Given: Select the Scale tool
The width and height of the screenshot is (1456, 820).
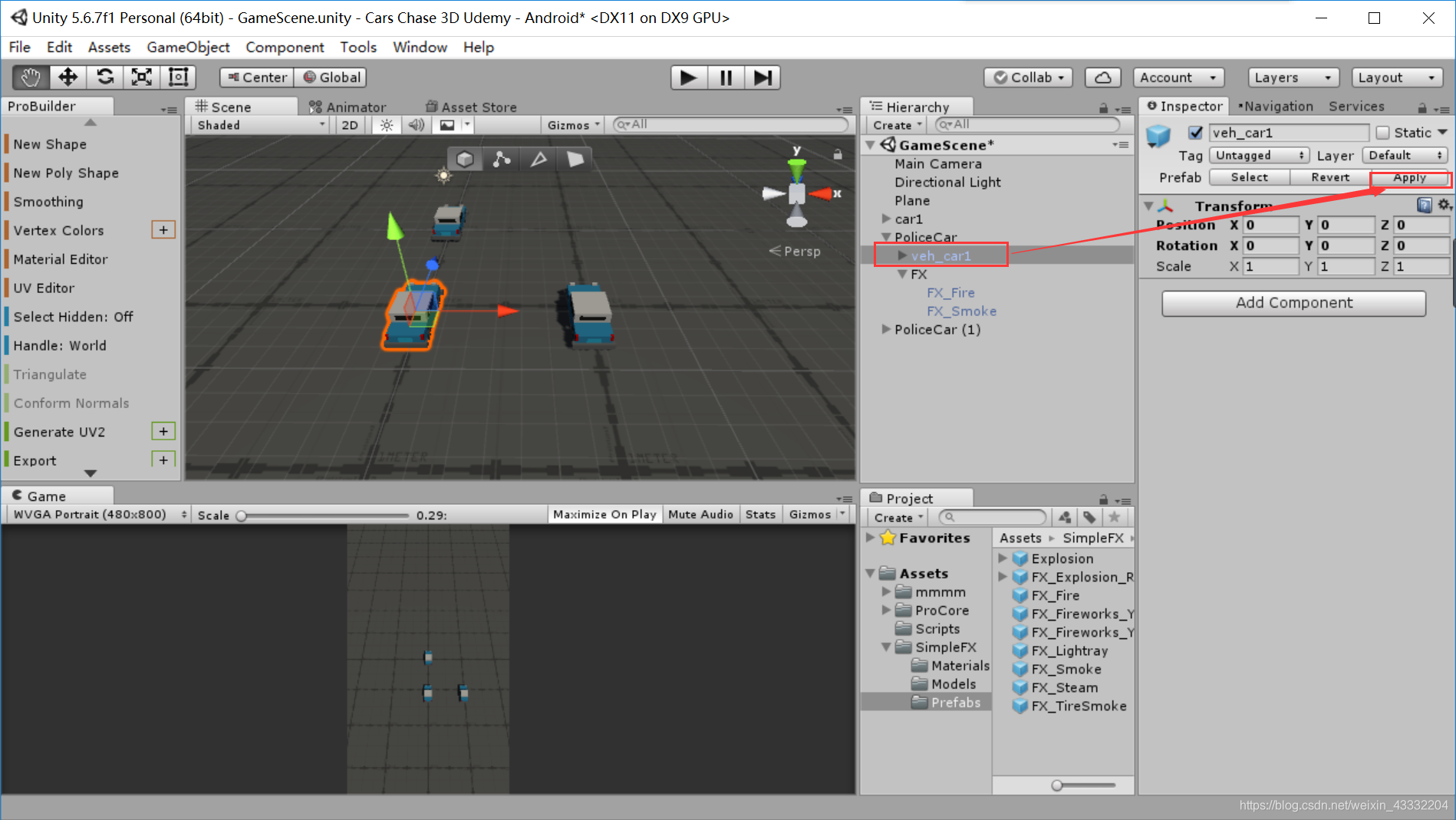Looking at the screenshot, I should (x=142, y=77).
